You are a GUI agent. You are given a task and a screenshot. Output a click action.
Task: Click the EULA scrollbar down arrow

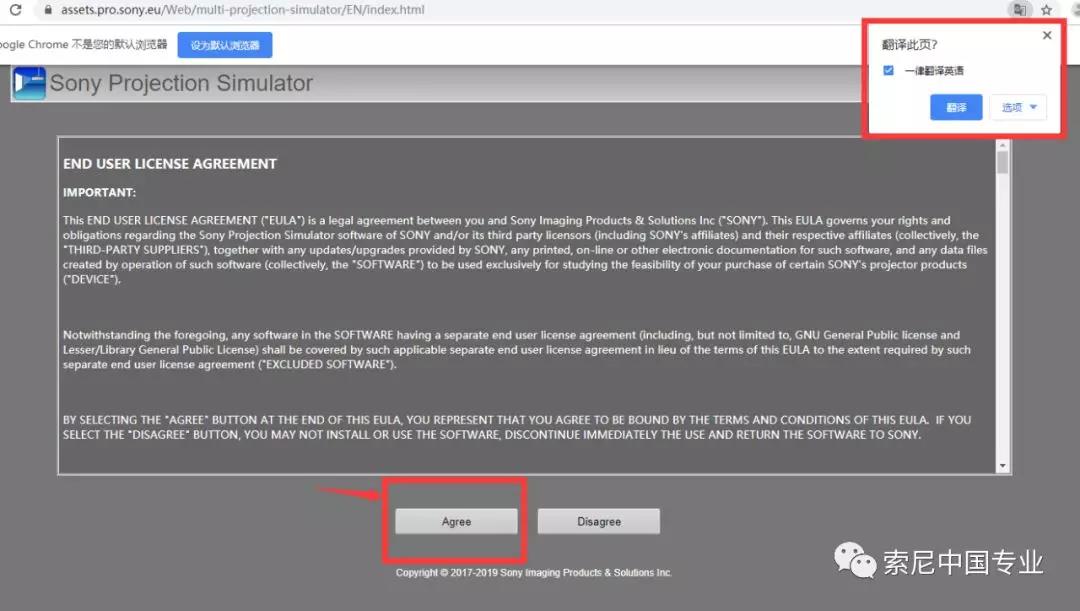1002,466
